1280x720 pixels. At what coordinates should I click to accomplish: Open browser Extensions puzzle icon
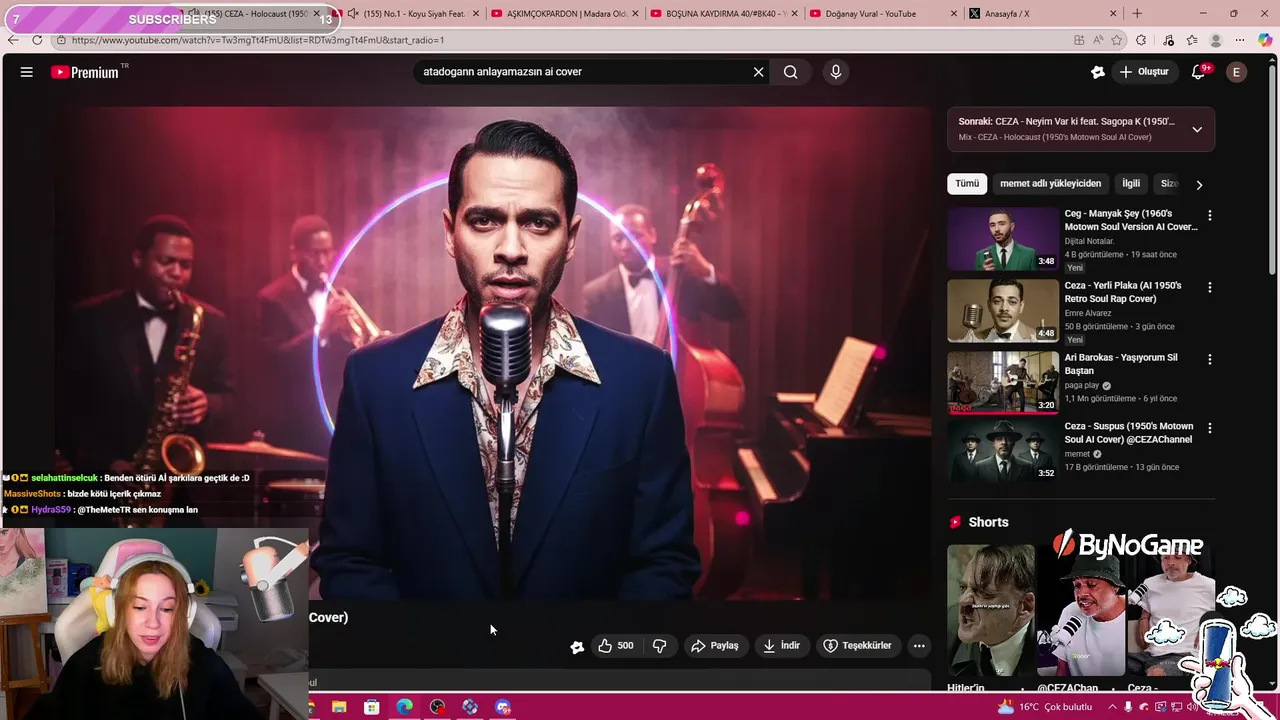[1142, 40]
